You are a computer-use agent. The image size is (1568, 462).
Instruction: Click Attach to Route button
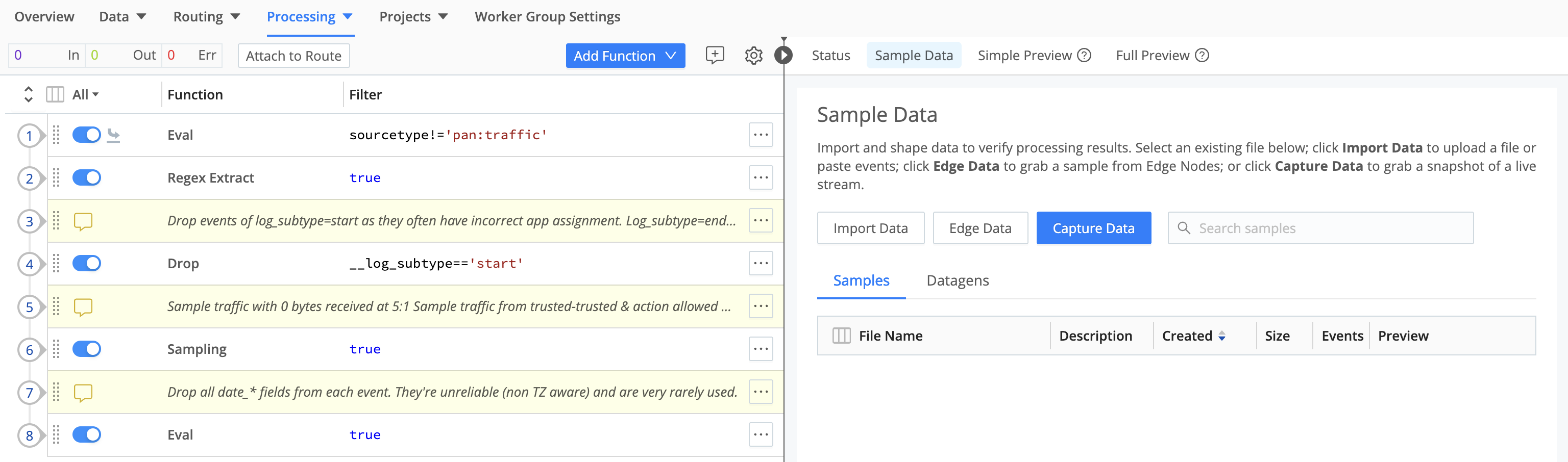(x=293, y=56)
